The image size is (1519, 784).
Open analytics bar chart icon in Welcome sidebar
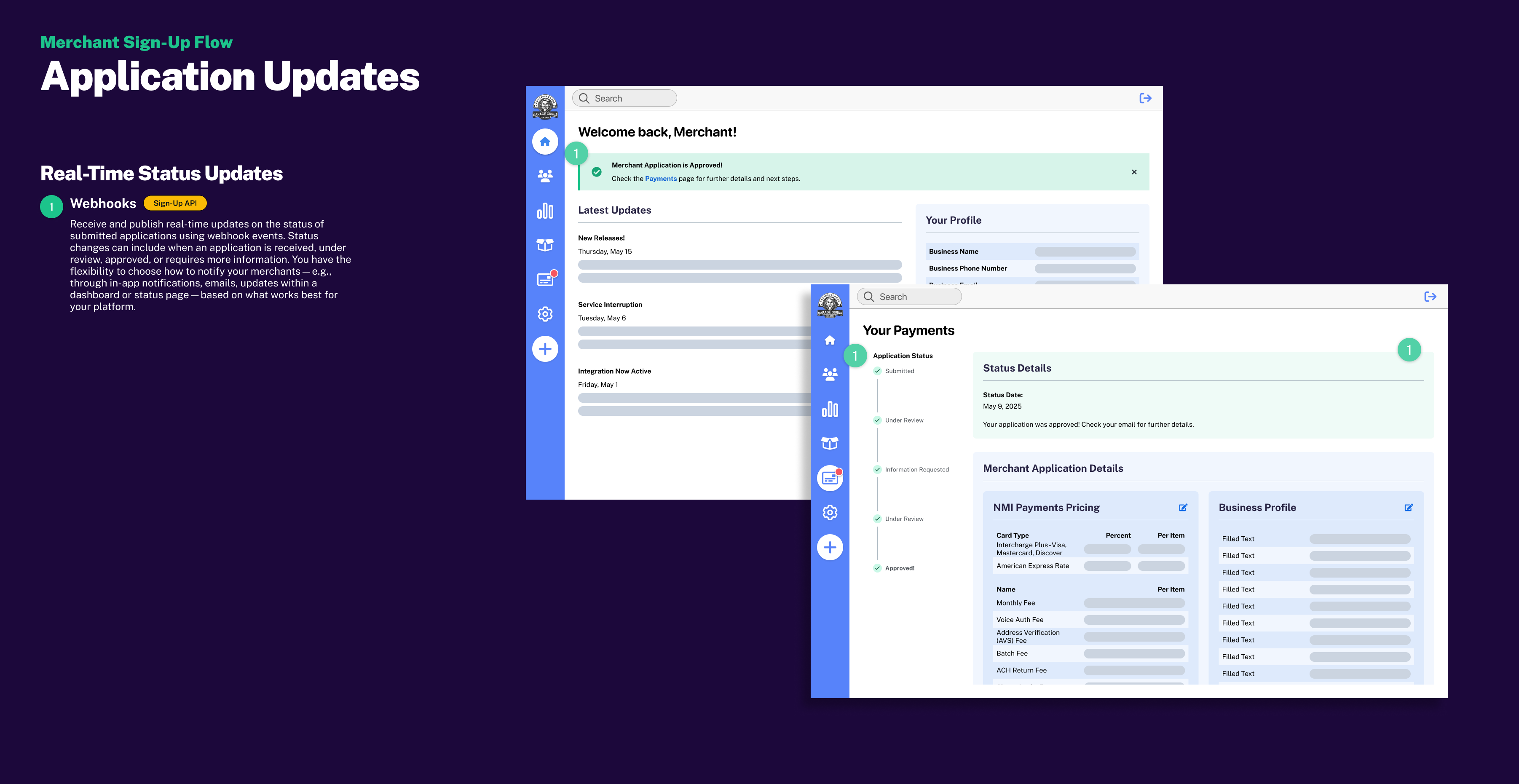545,211
